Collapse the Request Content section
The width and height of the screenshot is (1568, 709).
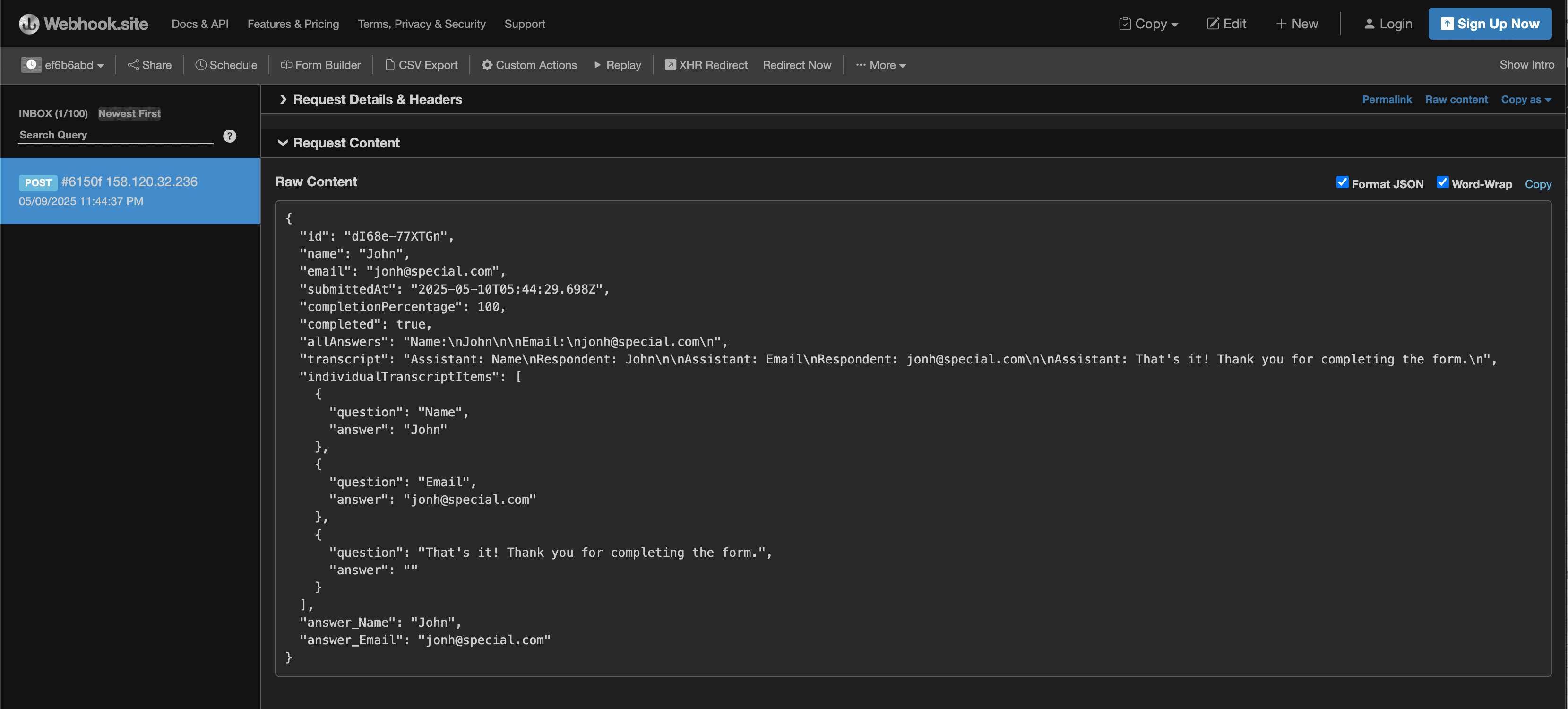(x=346, y=142)
